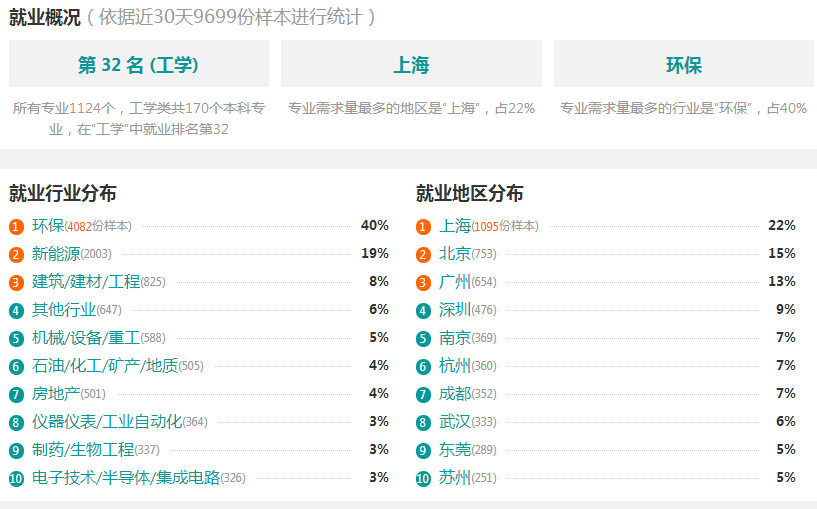Open the 制药/生物工程 industry link

click(83, 450)
